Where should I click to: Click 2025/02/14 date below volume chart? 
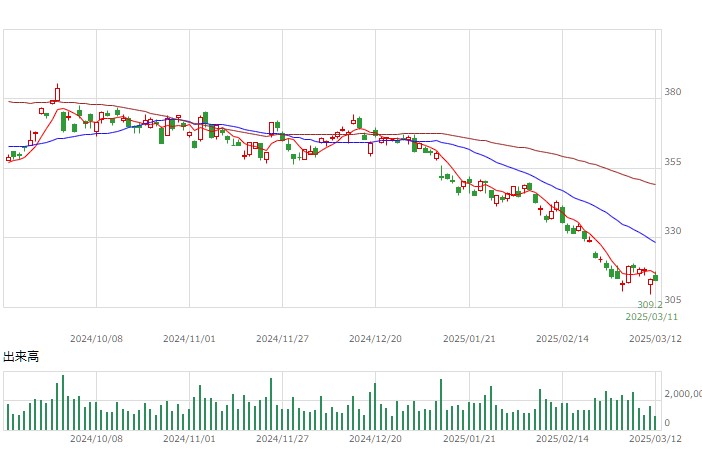[x=562, y=438]
